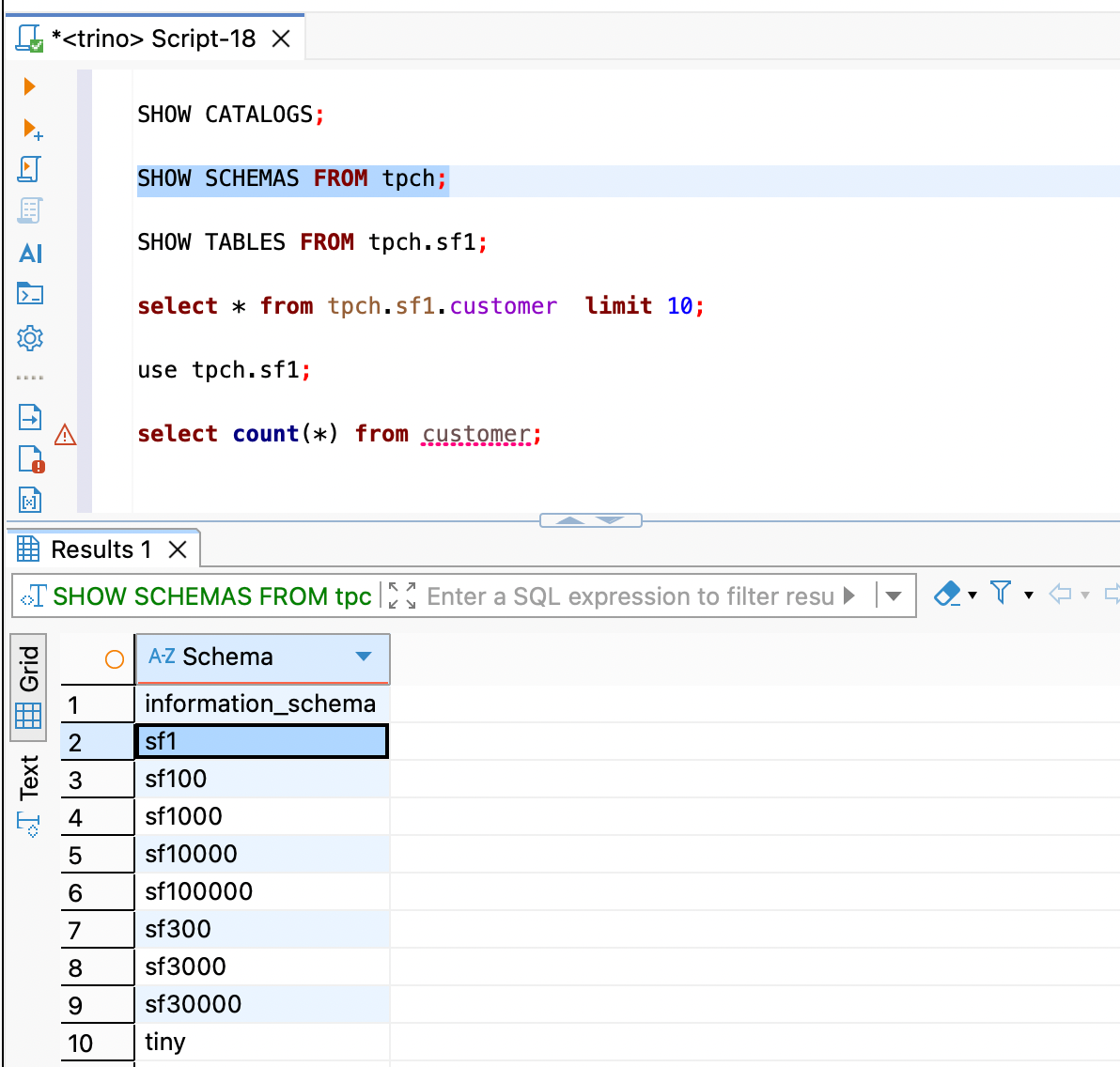Execute SQL statement in new tab icon
The image size is (1120, 1067).
tap(32, 130)
